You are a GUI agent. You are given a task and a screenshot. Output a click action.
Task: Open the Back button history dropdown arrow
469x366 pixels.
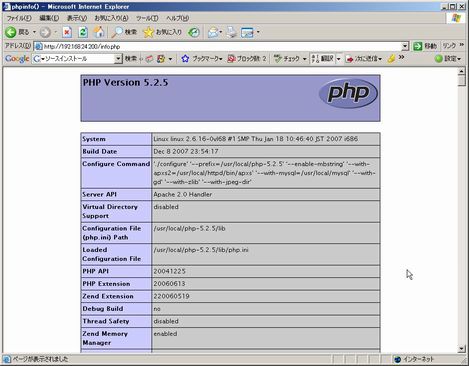34,32
